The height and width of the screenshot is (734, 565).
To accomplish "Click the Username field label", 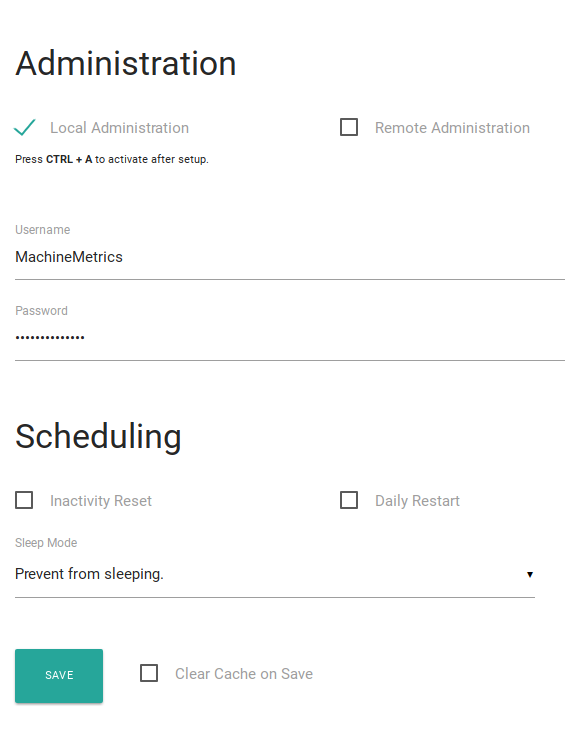I will pos(43,230).
